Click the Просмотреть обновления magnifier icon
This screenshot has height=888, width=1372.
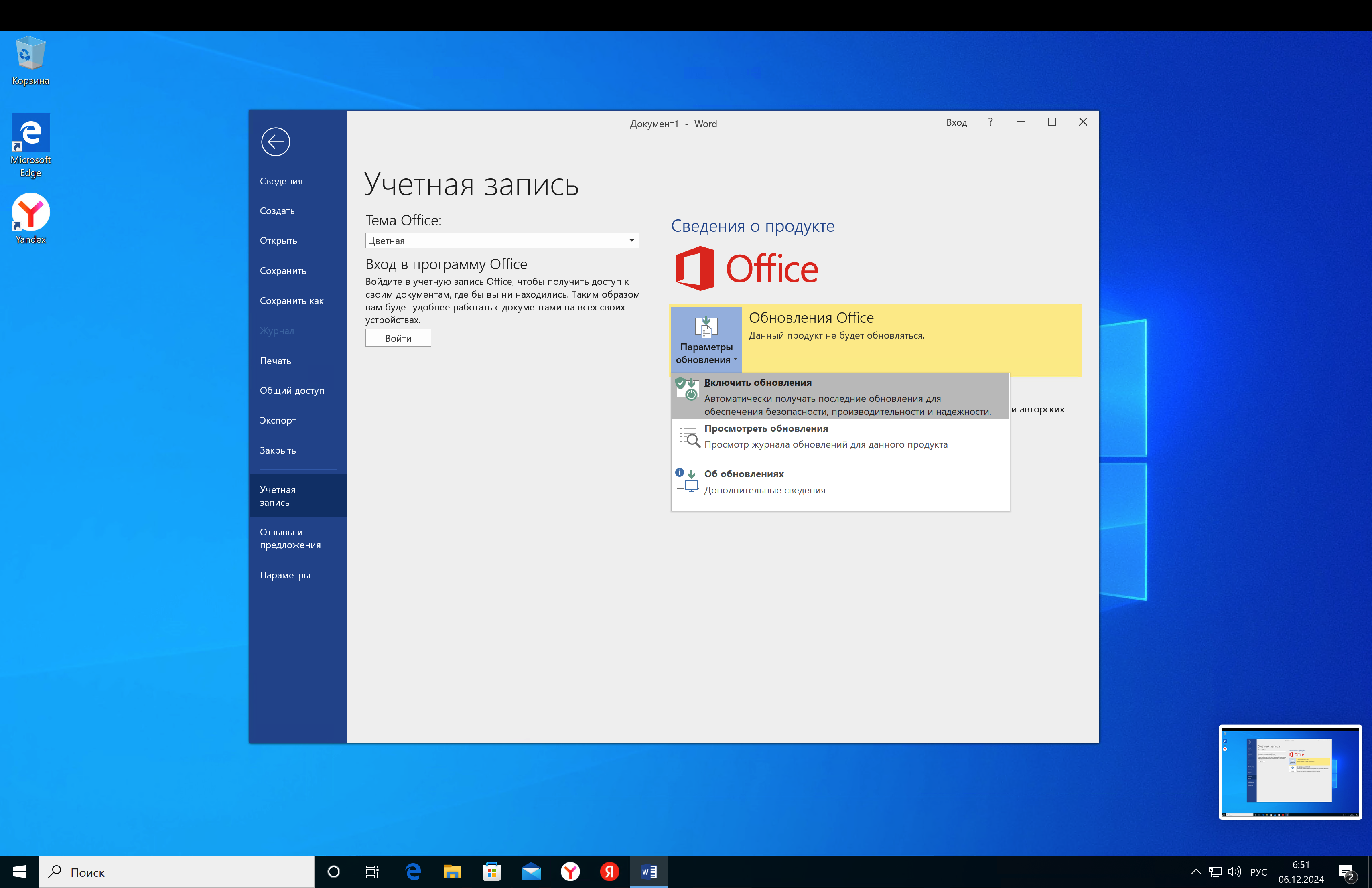click(x=688, y=437)
